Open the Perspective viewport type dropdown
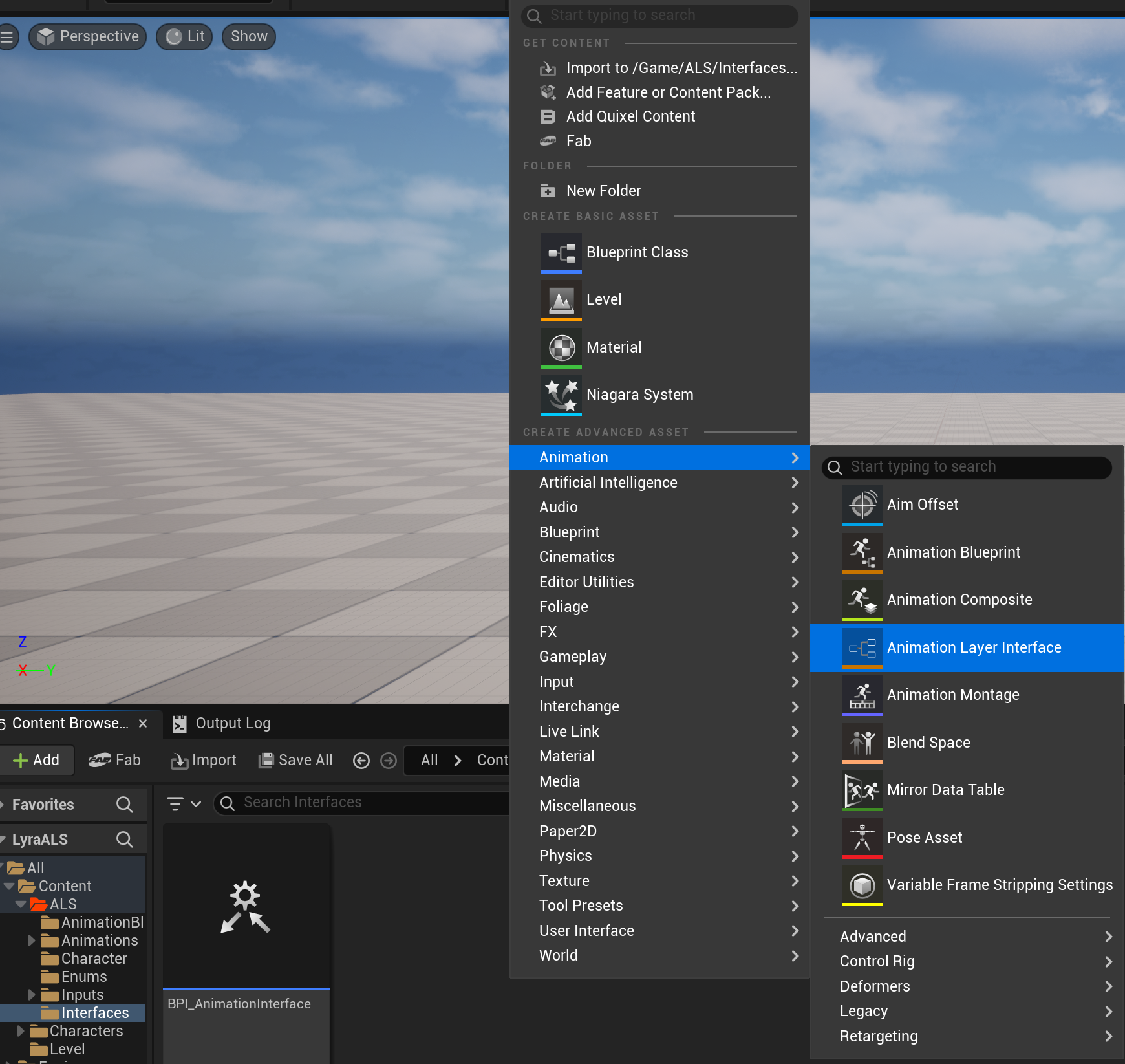 88,37
